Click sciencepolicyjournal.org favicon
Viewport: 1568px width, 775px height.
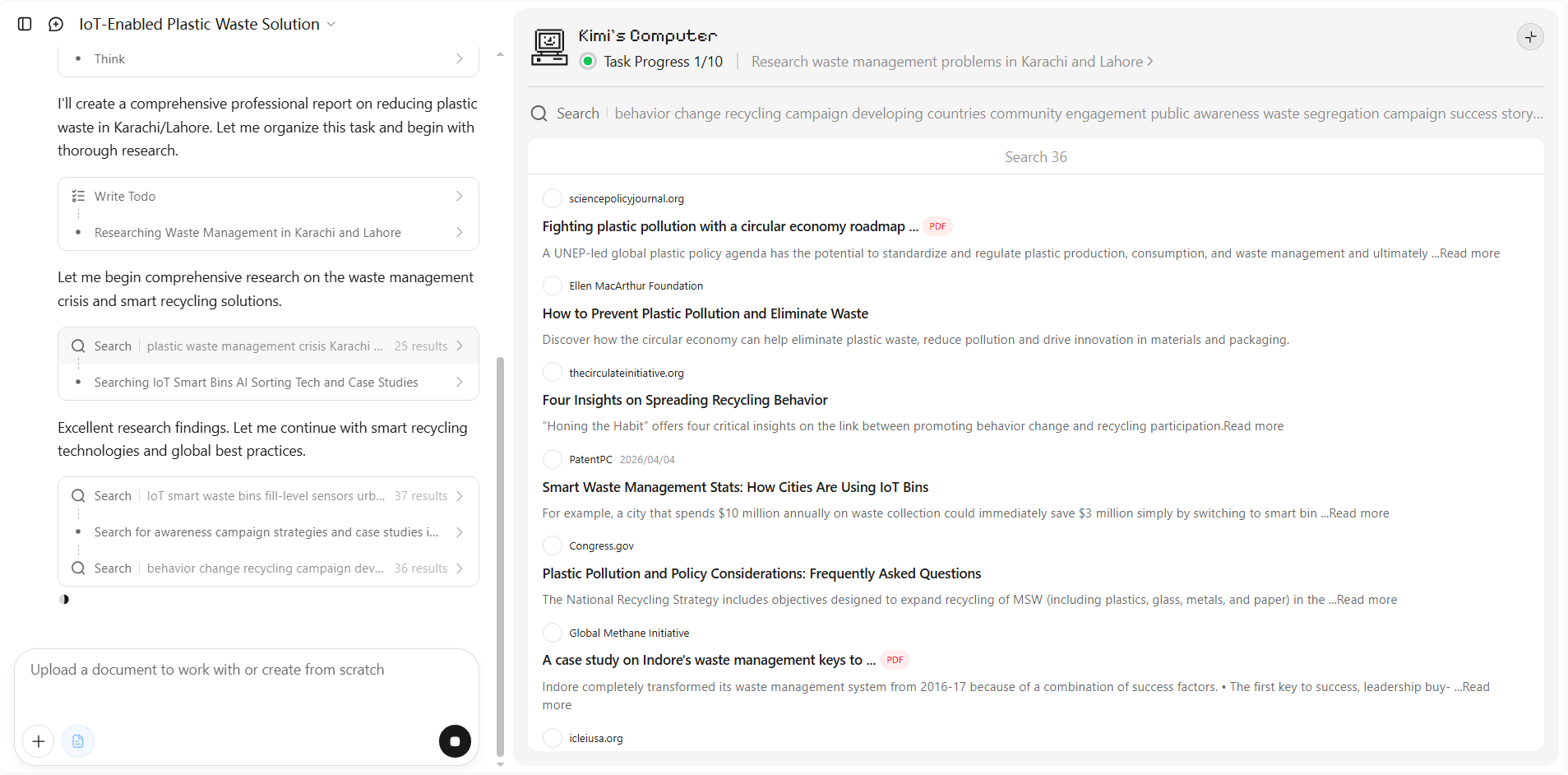point(553,198)
